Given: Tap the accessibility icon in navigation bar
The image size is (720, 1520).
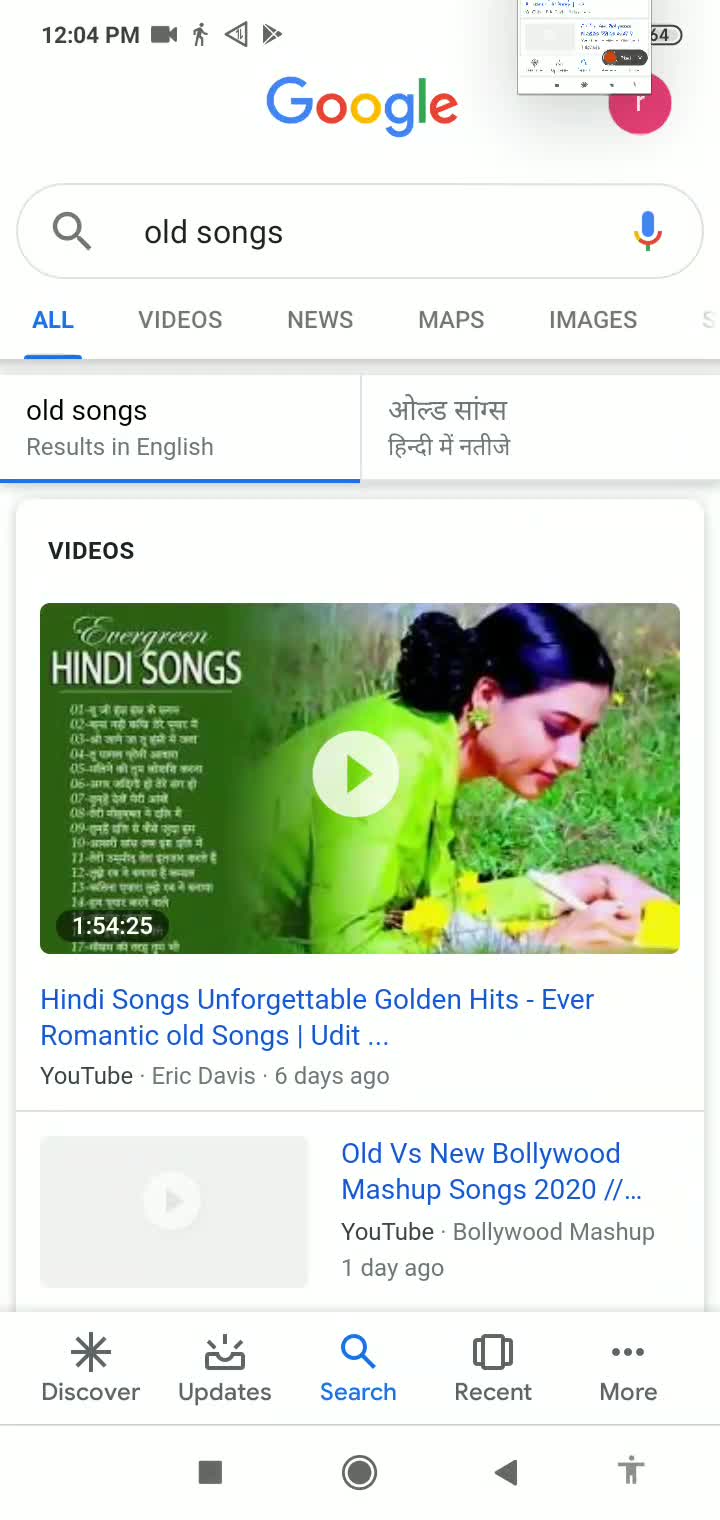Looking at the screenshot, I should pos(631,1471).
